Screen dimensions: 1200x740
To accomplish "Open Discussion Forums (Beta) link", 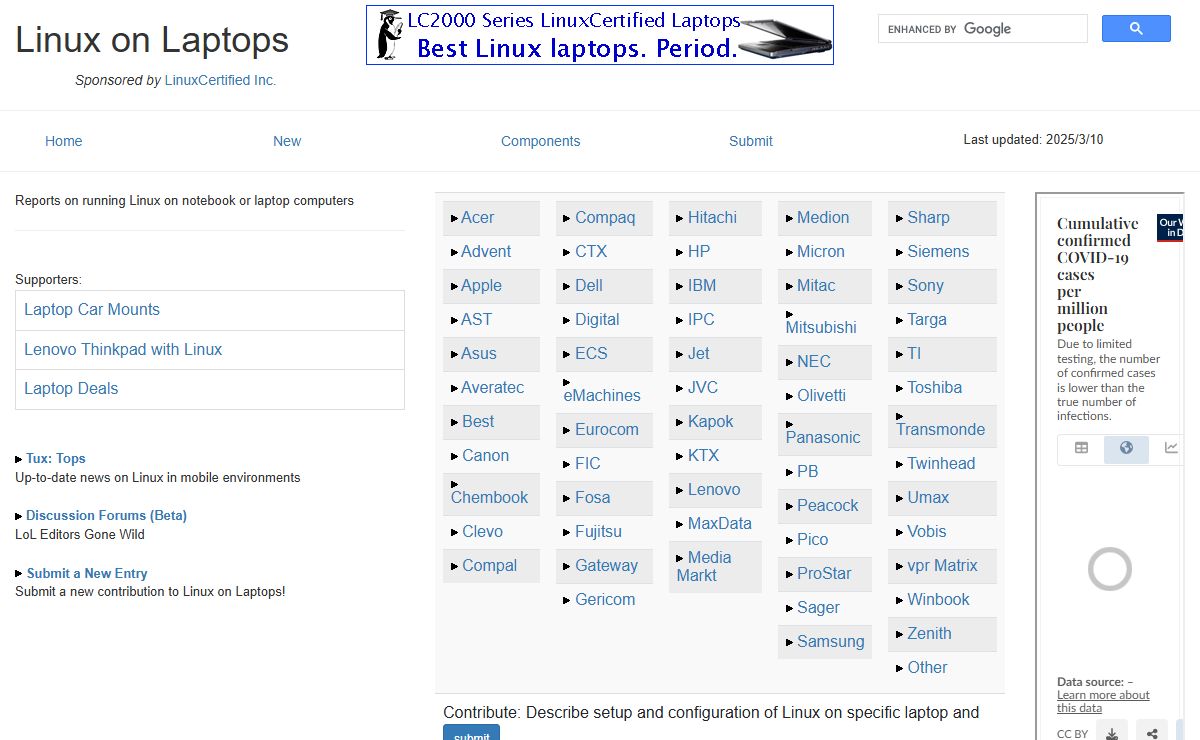I will click(106, 515).
